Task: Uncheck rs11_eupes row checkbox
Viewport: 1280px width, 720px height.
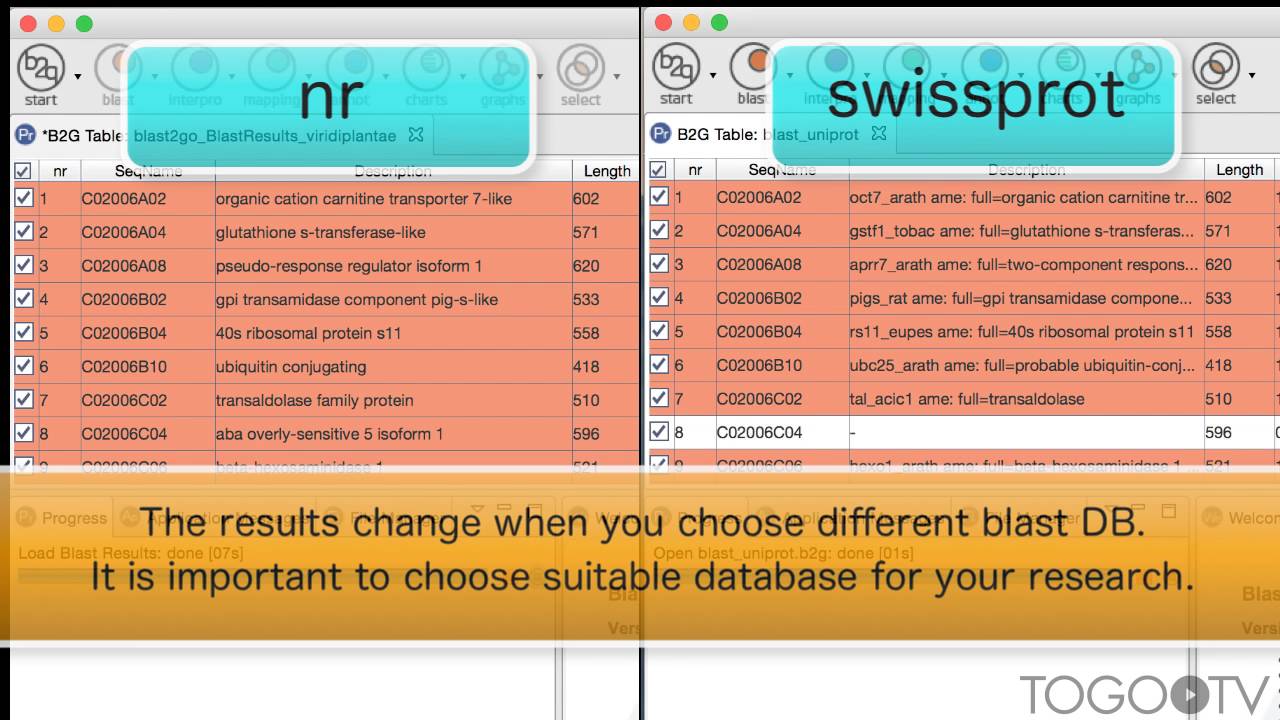Action: click(659, 331)
